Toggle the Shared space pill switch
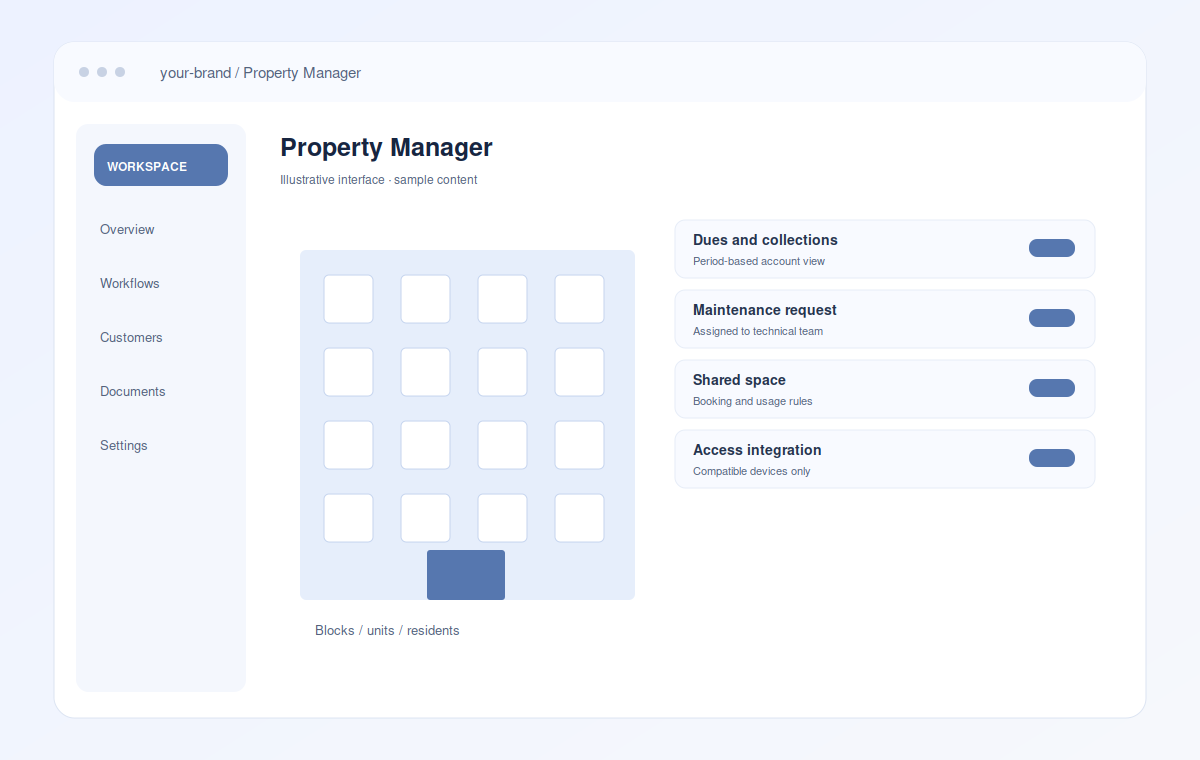 (x=1052, y=388)
